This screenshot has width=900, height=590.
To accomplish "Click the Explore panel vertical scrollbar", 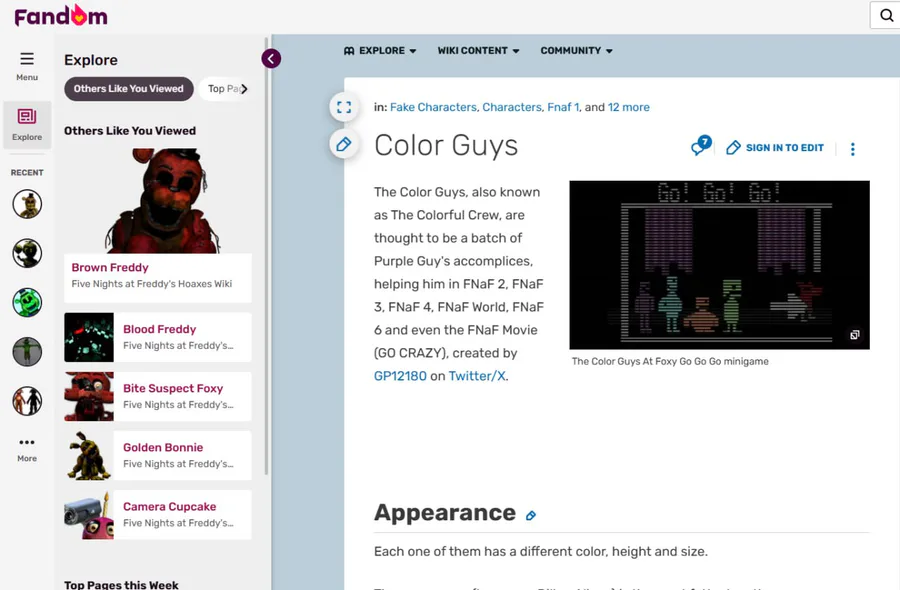I will [x=266, y=255].
